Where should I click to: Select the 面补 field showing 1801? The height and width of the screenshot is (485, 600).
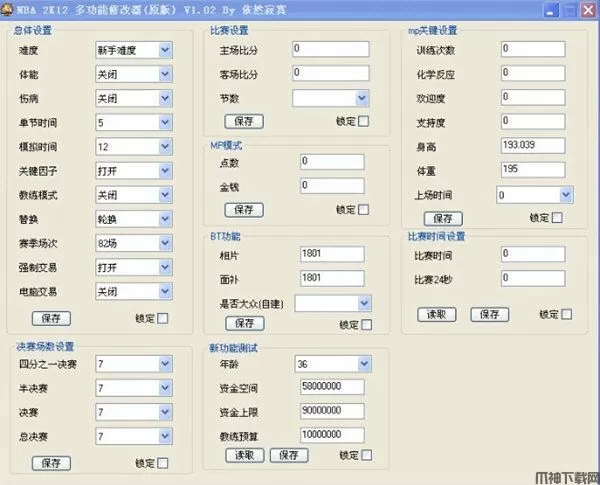(332, 278)
